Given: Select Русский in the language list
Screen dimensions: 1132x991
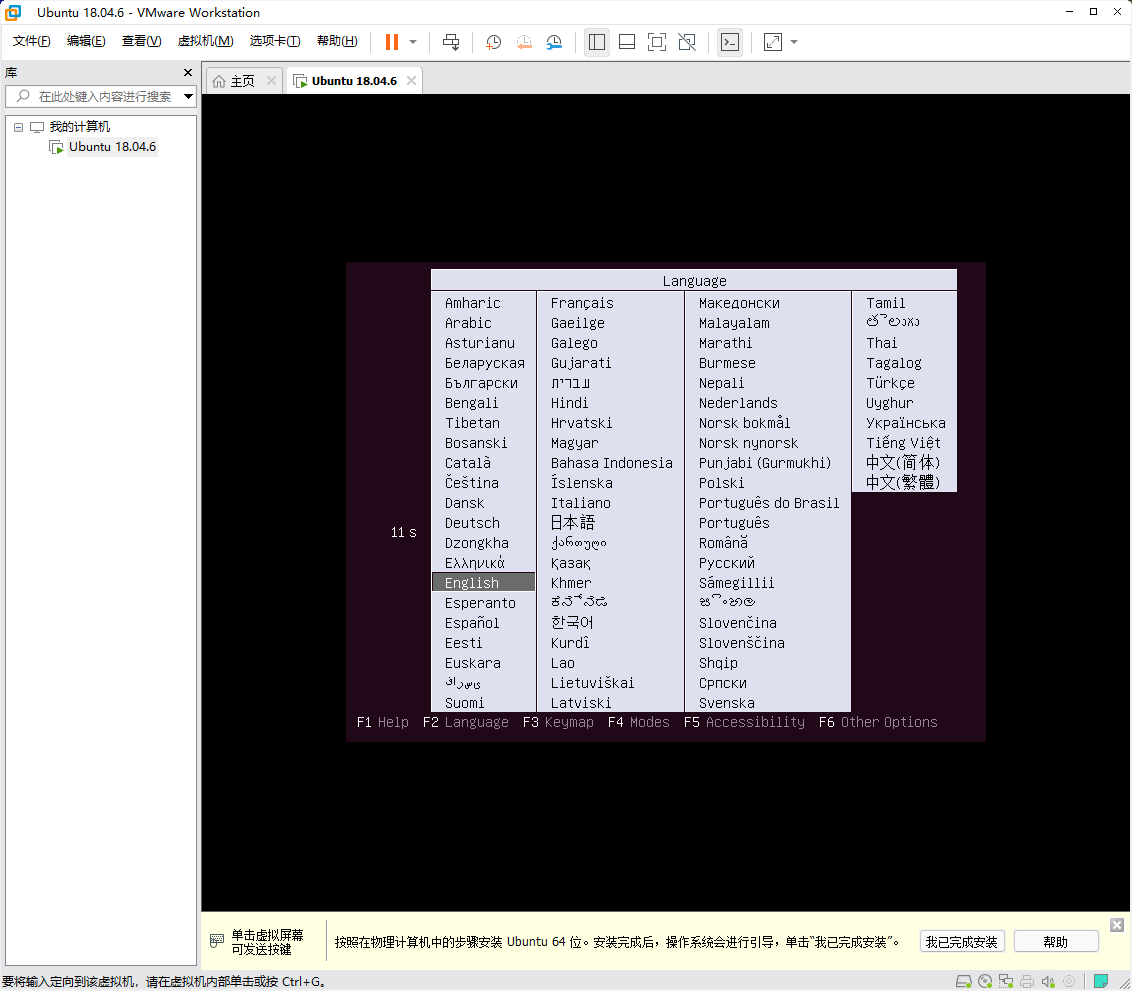Looking at the screenshot, I should (726, 563).
